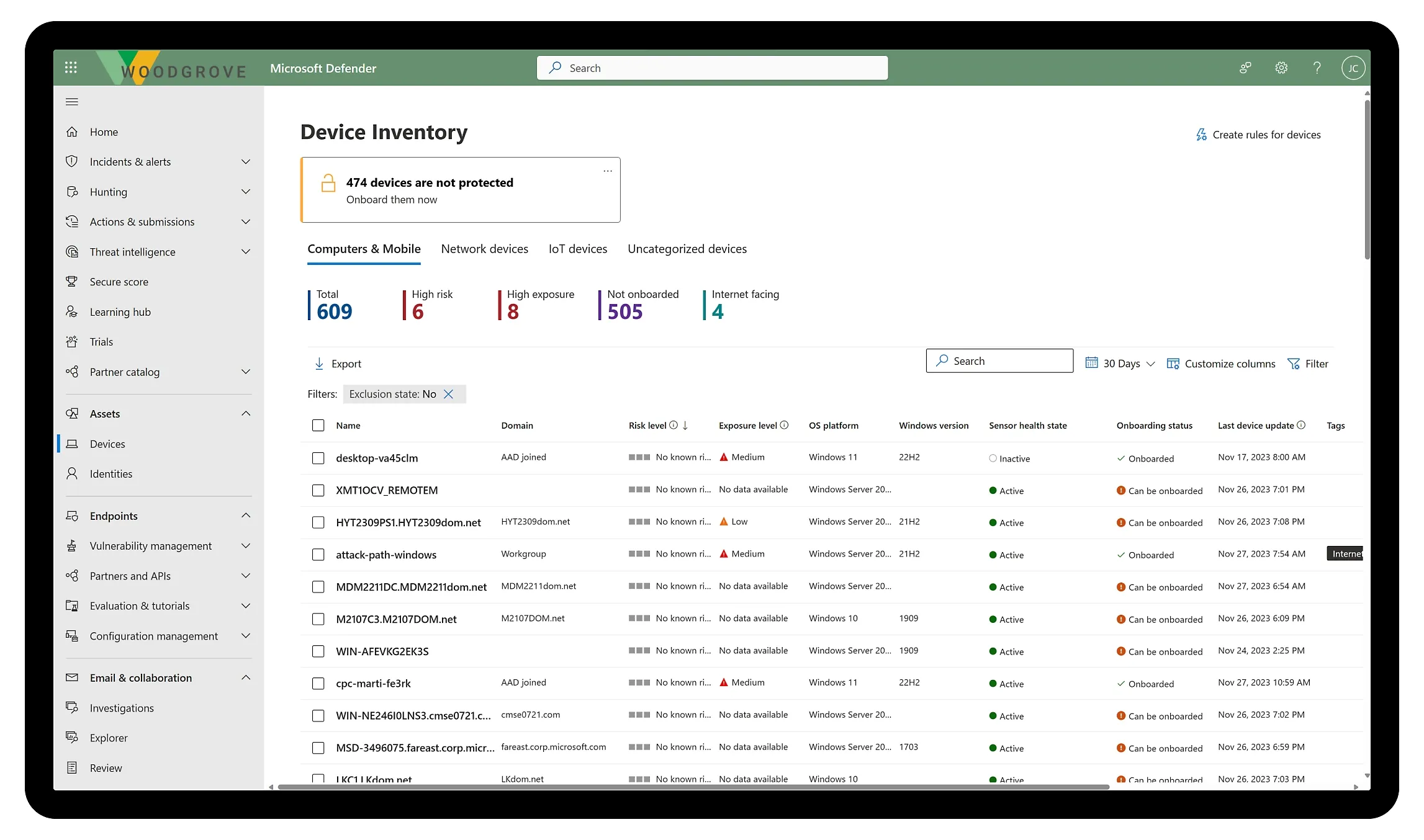Click the Export download icon
The height and width of the screenshot is (840, 1424).
(319, 364)
